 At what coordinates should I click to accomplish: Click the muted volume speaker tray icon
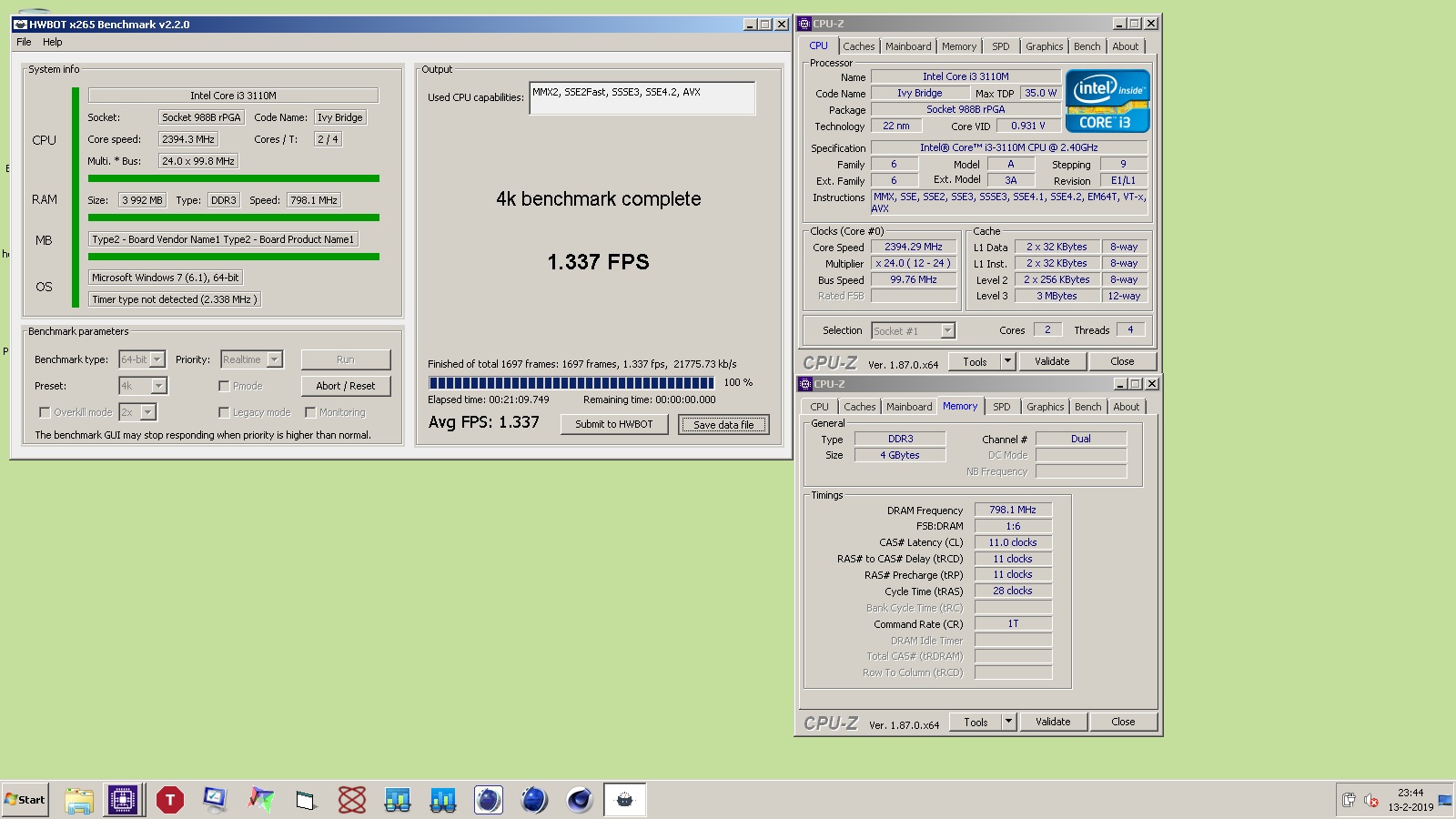point(1370,800)
